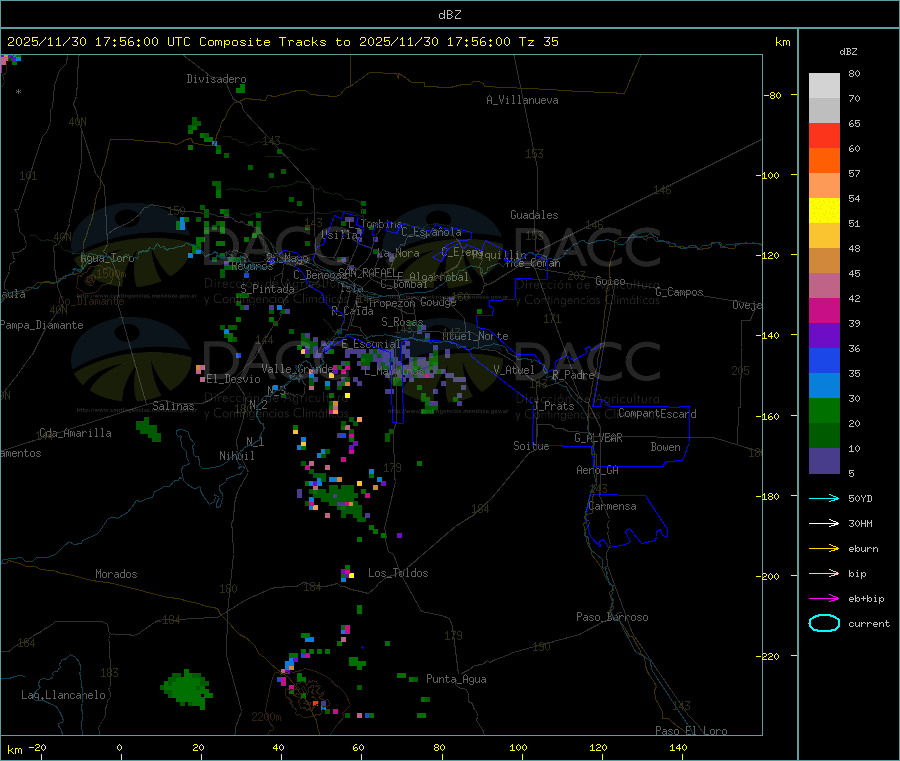Click the 100 km horizontal axis tick label
900x761 pixels.
pyautogui.click(x=518, y=747)
